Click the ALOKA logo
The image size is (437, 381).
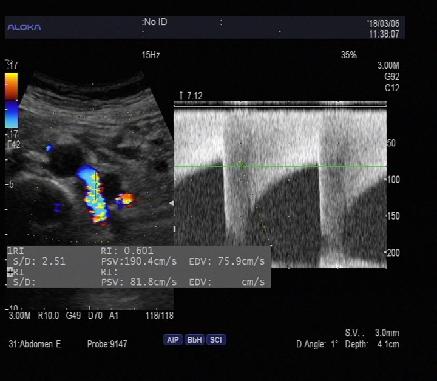[x=24, y=27]
